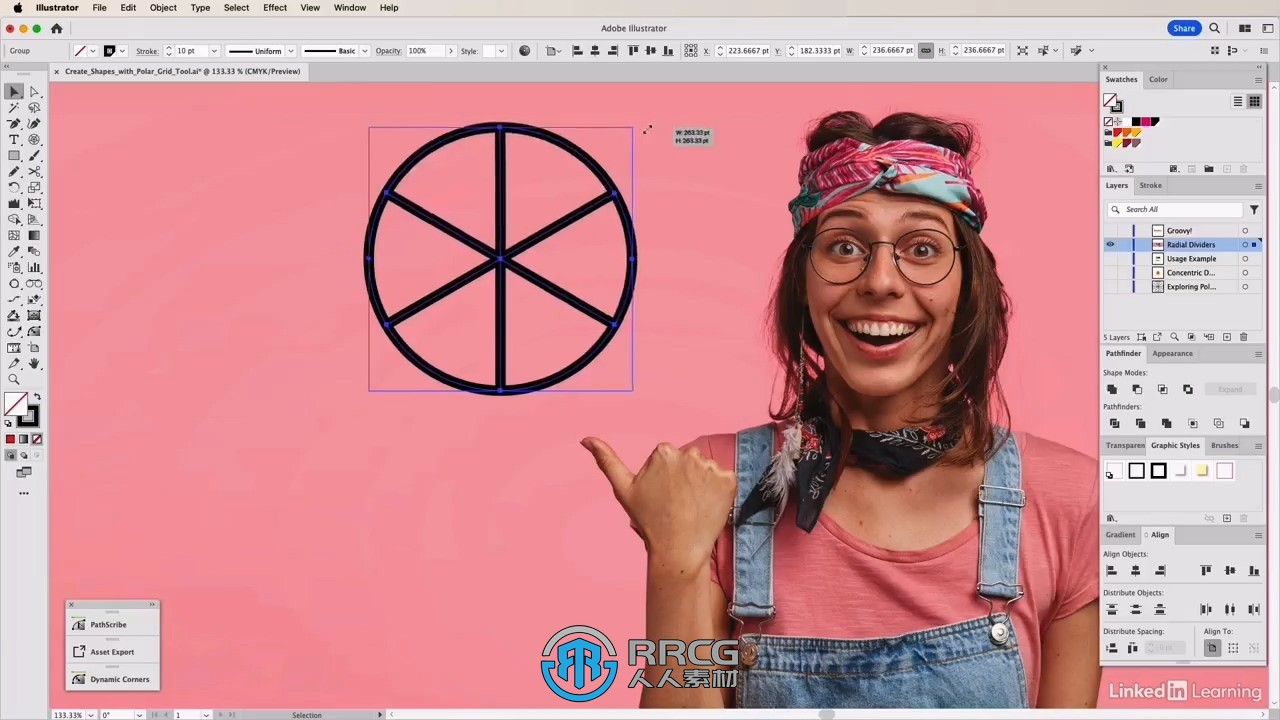
Task: Select the Type tool
Action: tap(14, 140)
